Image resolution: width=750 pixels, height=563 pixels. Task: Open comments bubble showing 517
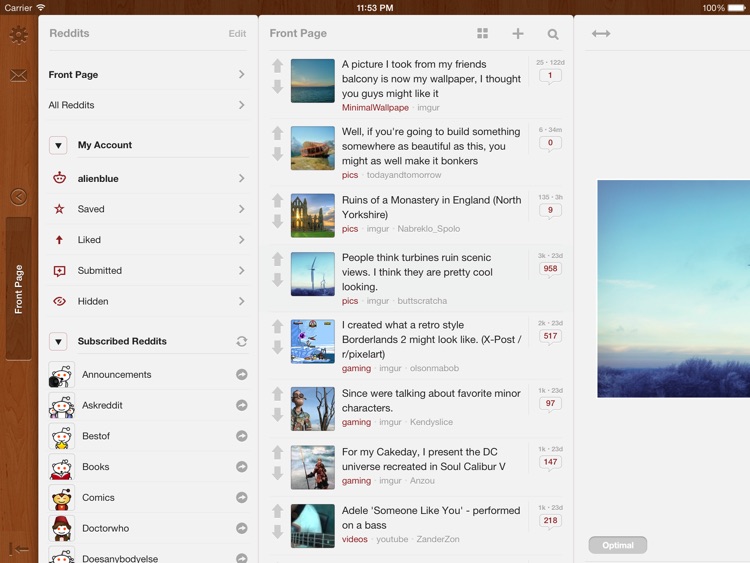(550, 337)
